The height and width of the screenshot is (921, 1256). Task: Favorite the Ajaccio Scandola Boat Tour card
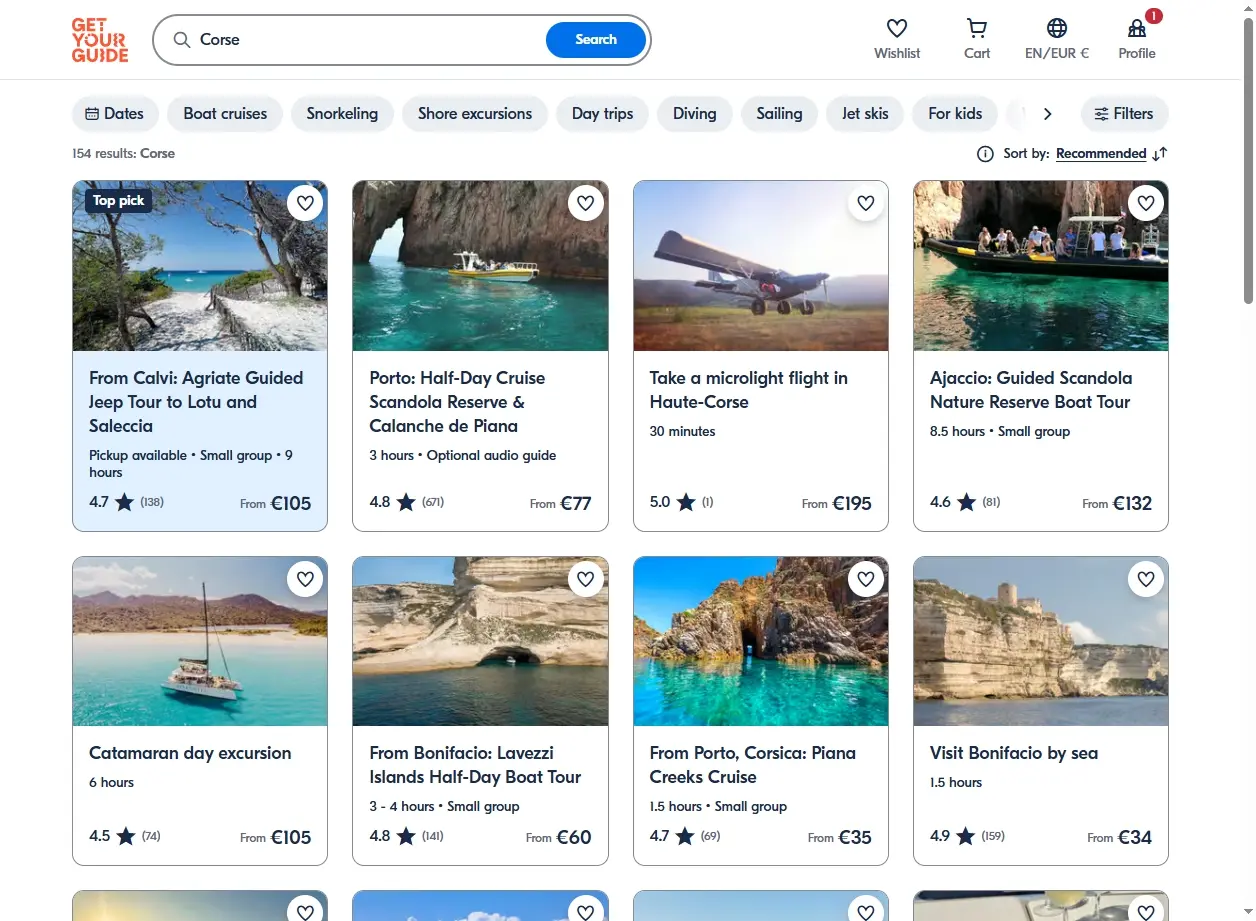pos(1146,204)
